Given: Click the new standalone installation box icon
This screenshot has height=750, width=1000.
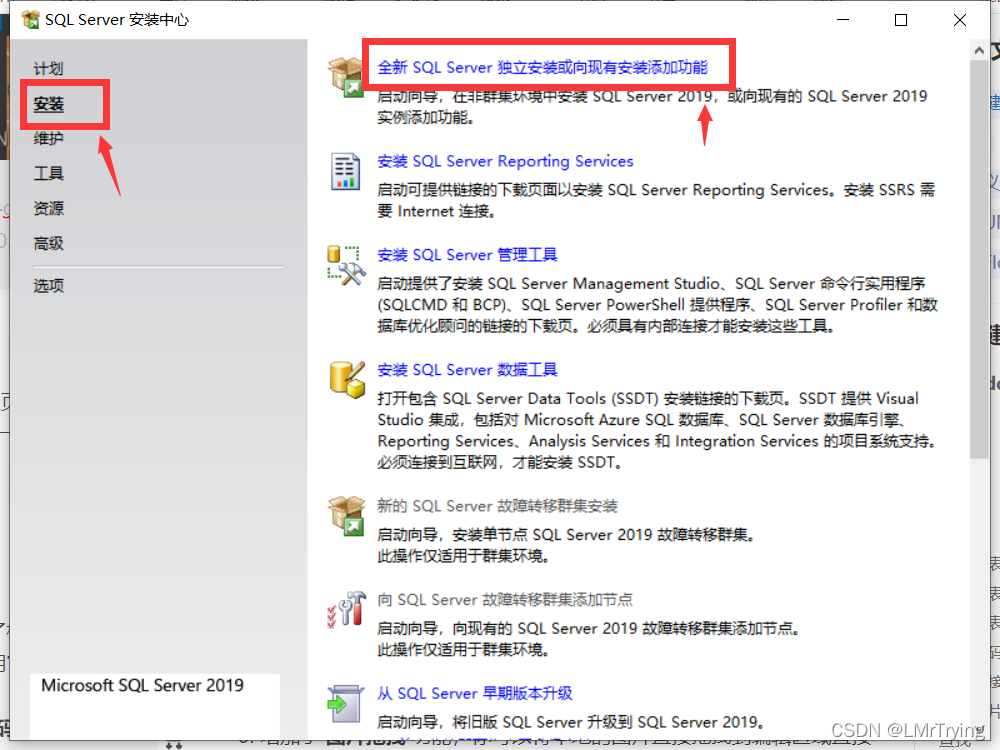Looking at the screenshot, I should coord(346,77).
